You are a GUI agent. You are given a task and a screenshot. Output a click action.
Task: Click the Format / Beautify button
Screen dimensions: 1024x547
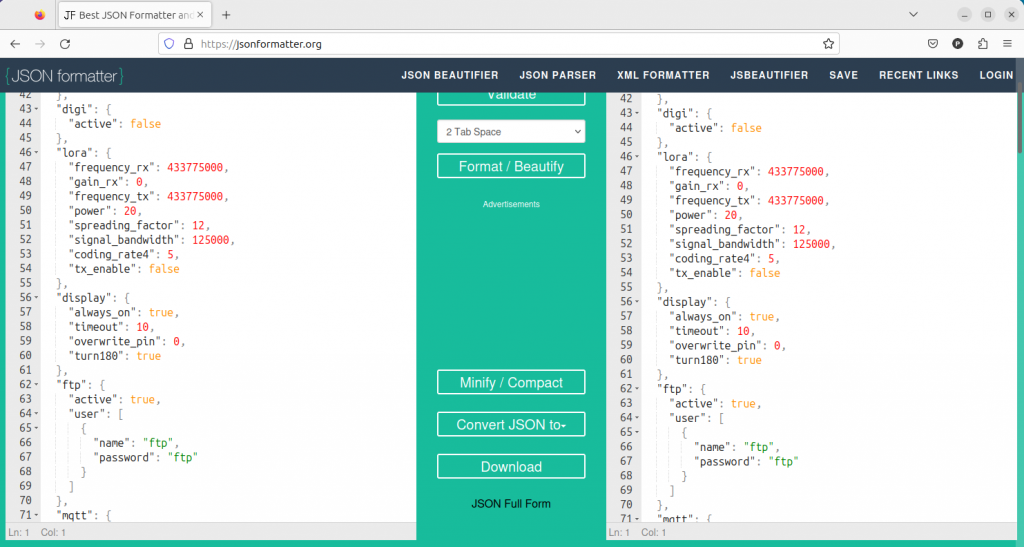click(x=511, y=166)
